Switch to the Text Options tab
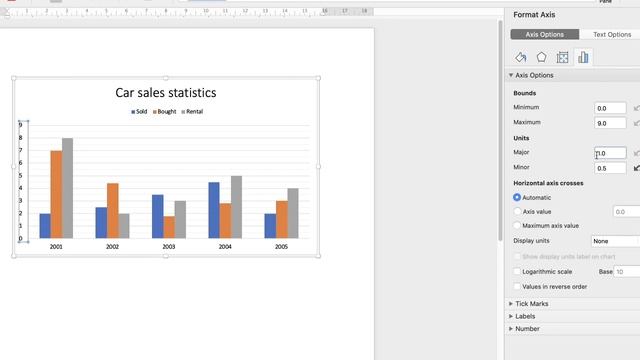Image resolution: width=640 pixels, height=360 pixels. (612, 34)
